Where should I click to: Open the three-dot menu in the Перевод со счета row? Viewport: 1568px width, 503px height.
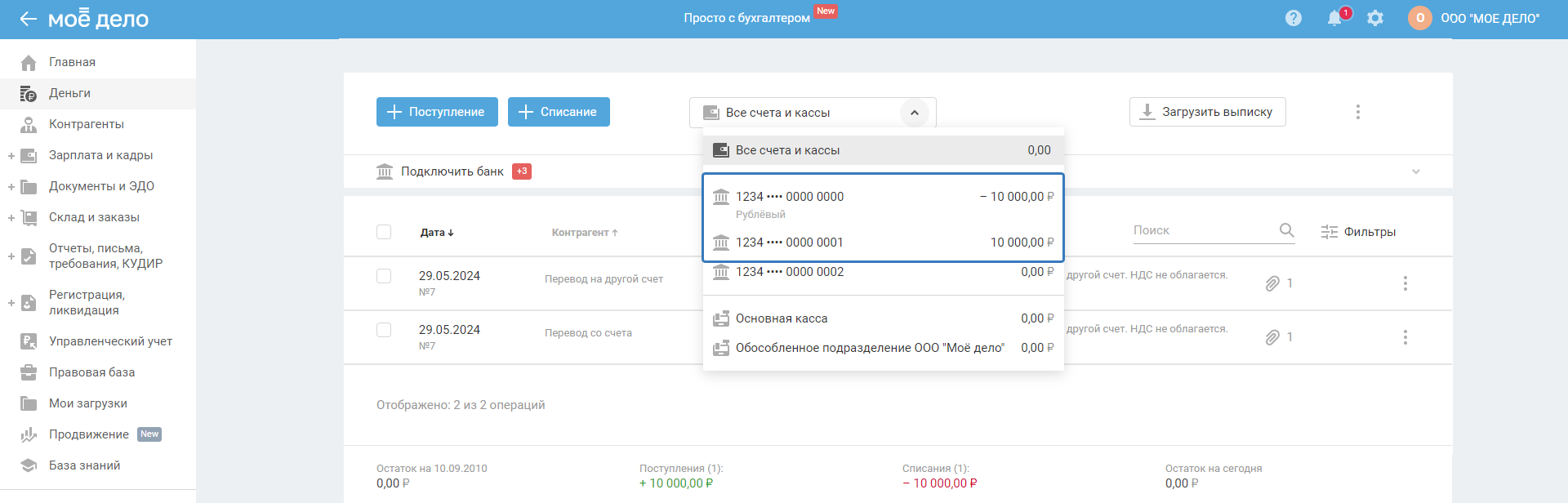click(x=1405, y=337)
